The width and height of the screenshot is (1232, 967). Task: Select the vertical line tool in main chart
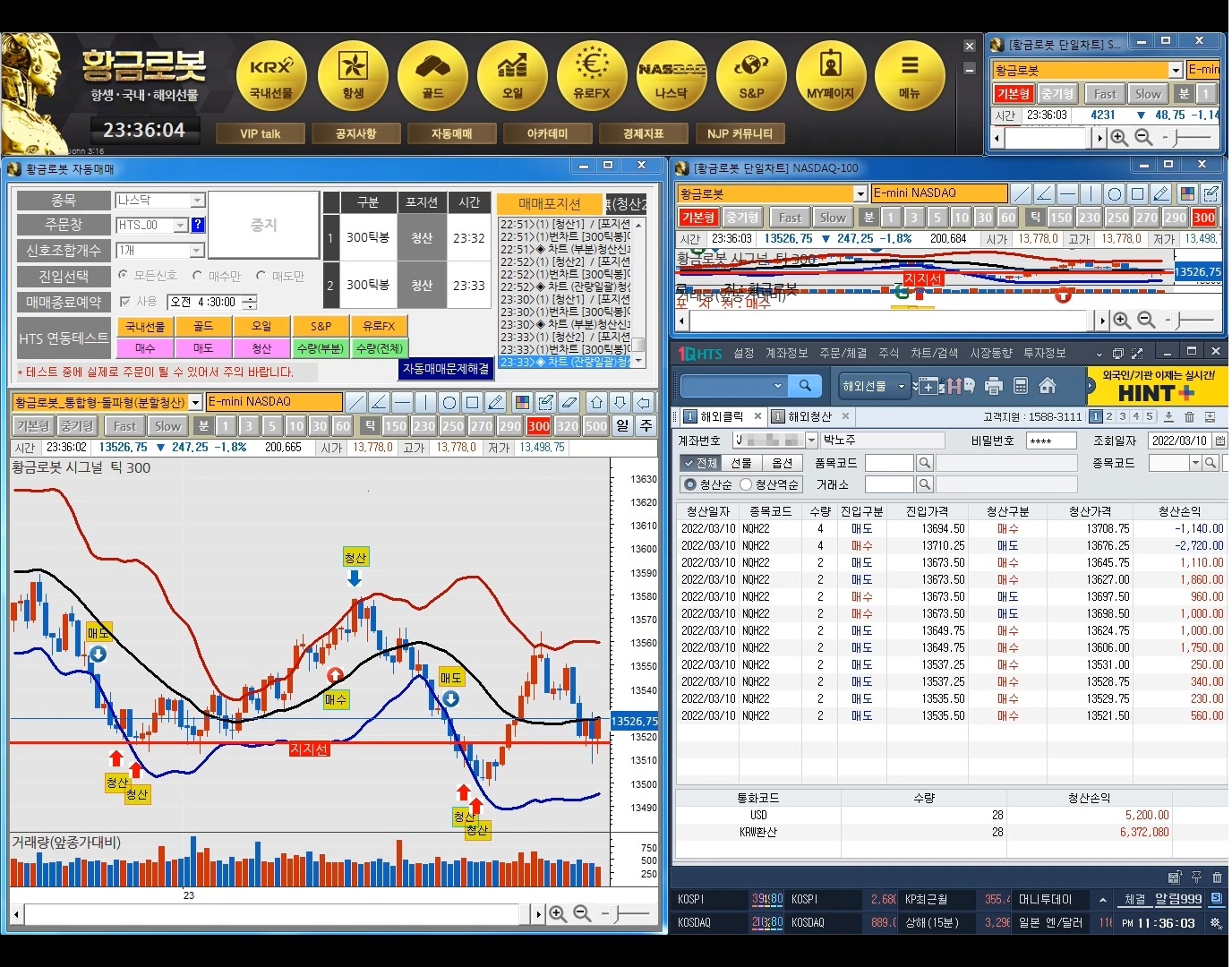click(425, 402)
